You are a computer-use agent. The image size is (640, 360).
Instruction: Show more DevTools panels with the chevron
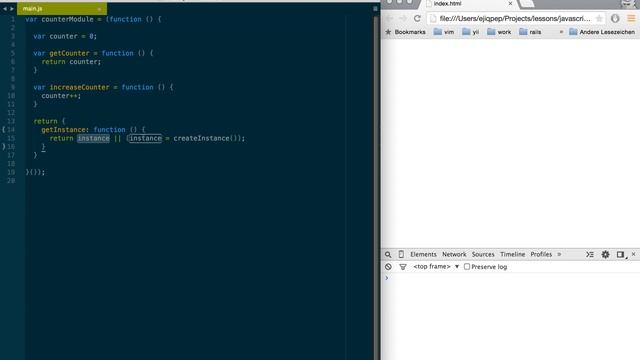pyautogui.click(x=559, y=254)
